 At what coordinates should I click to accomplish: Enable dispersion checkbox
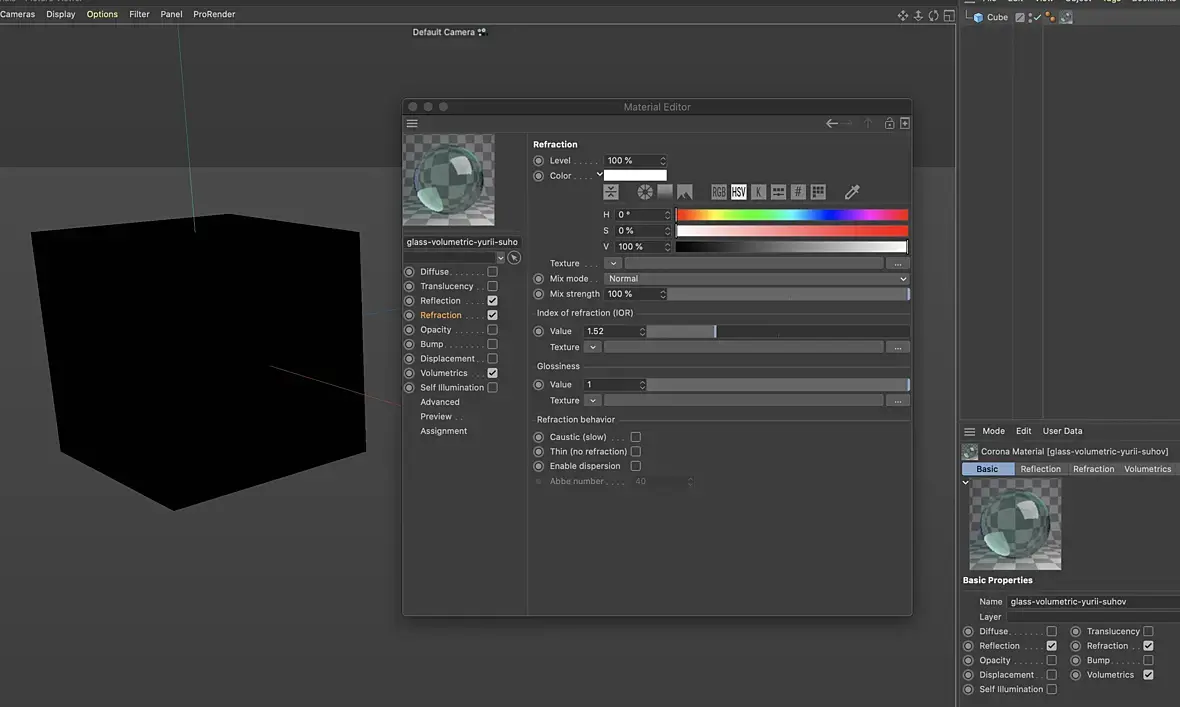tap(636, 466)
